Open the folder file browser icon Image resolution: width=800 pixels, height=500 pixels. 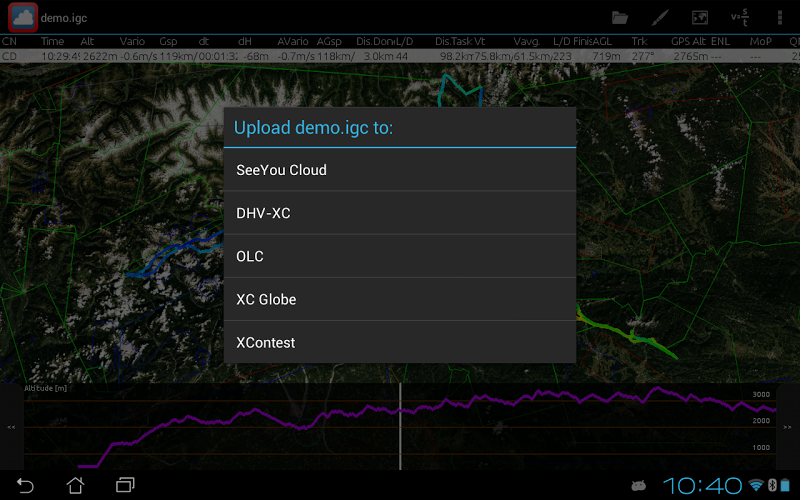[620, 18]
